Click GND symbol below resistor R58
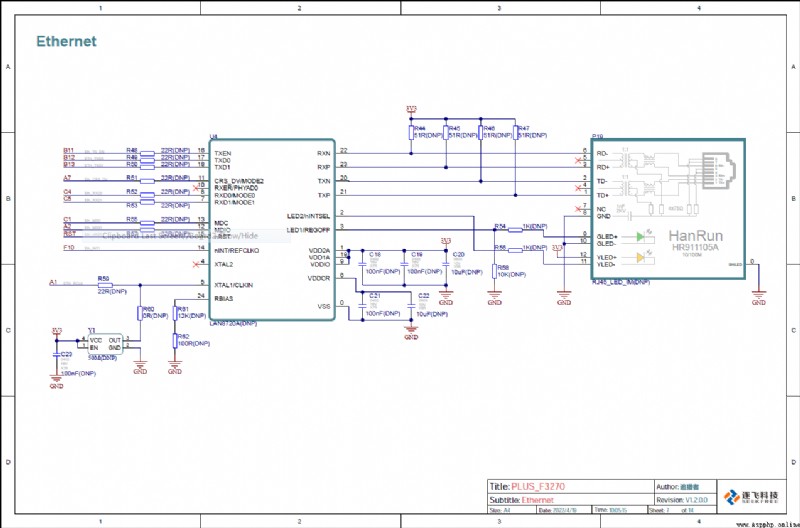 494,298
